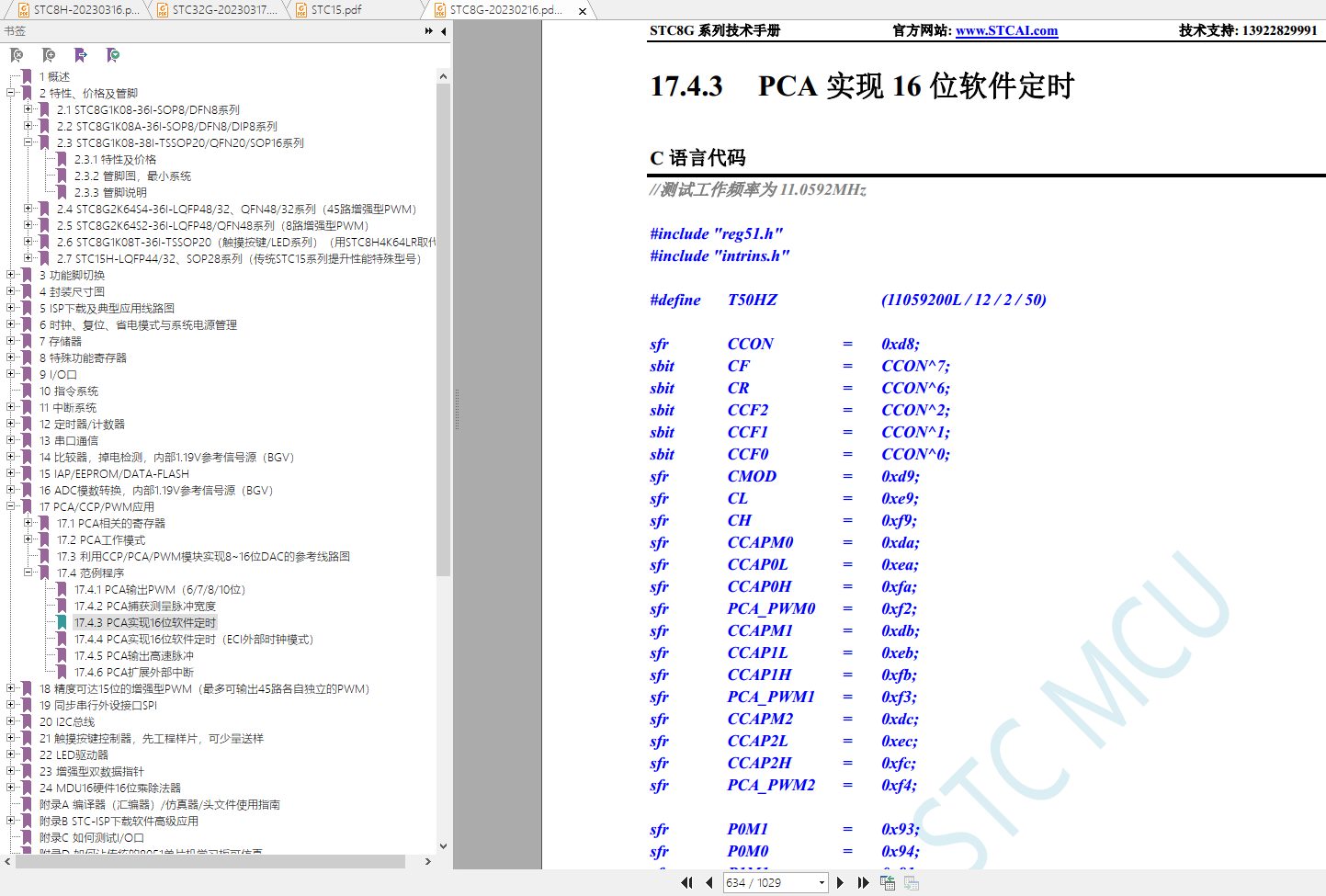Image resolution: width=1326 pixels, height=896 pixels.
Task: Click the bookmark icon of '7 存储器'
Action: (28, 341)
